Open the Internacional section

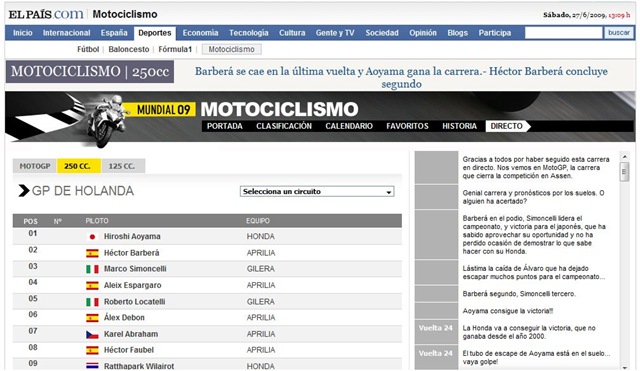click(x=67, y=33)
